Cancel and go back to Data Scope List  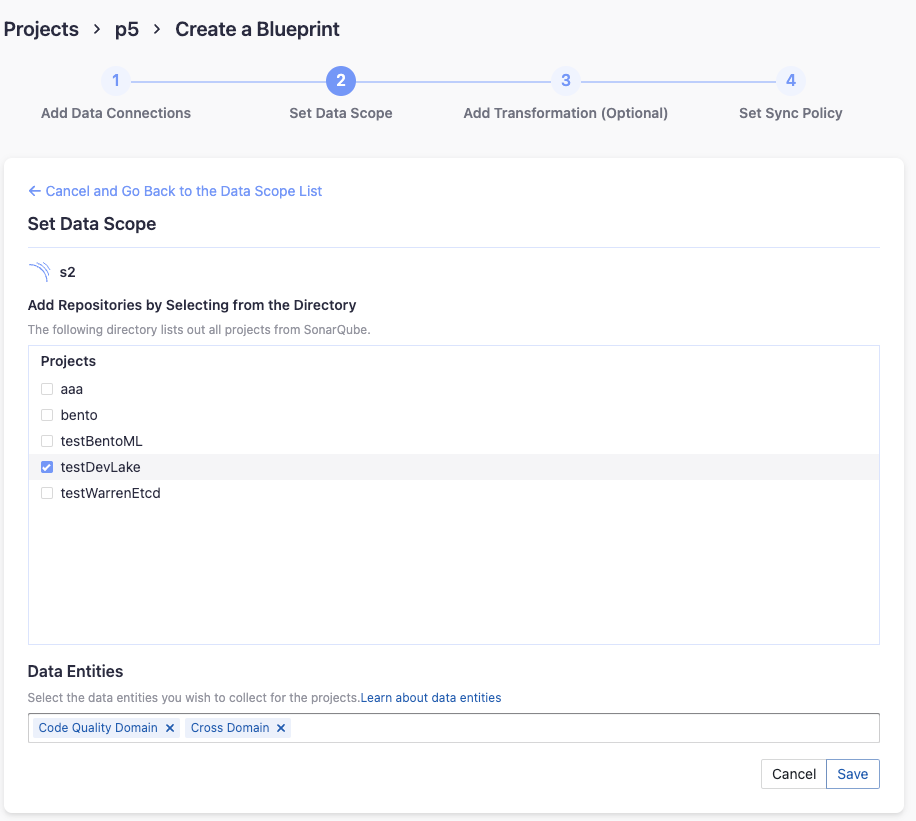click(x=175, y=191)
